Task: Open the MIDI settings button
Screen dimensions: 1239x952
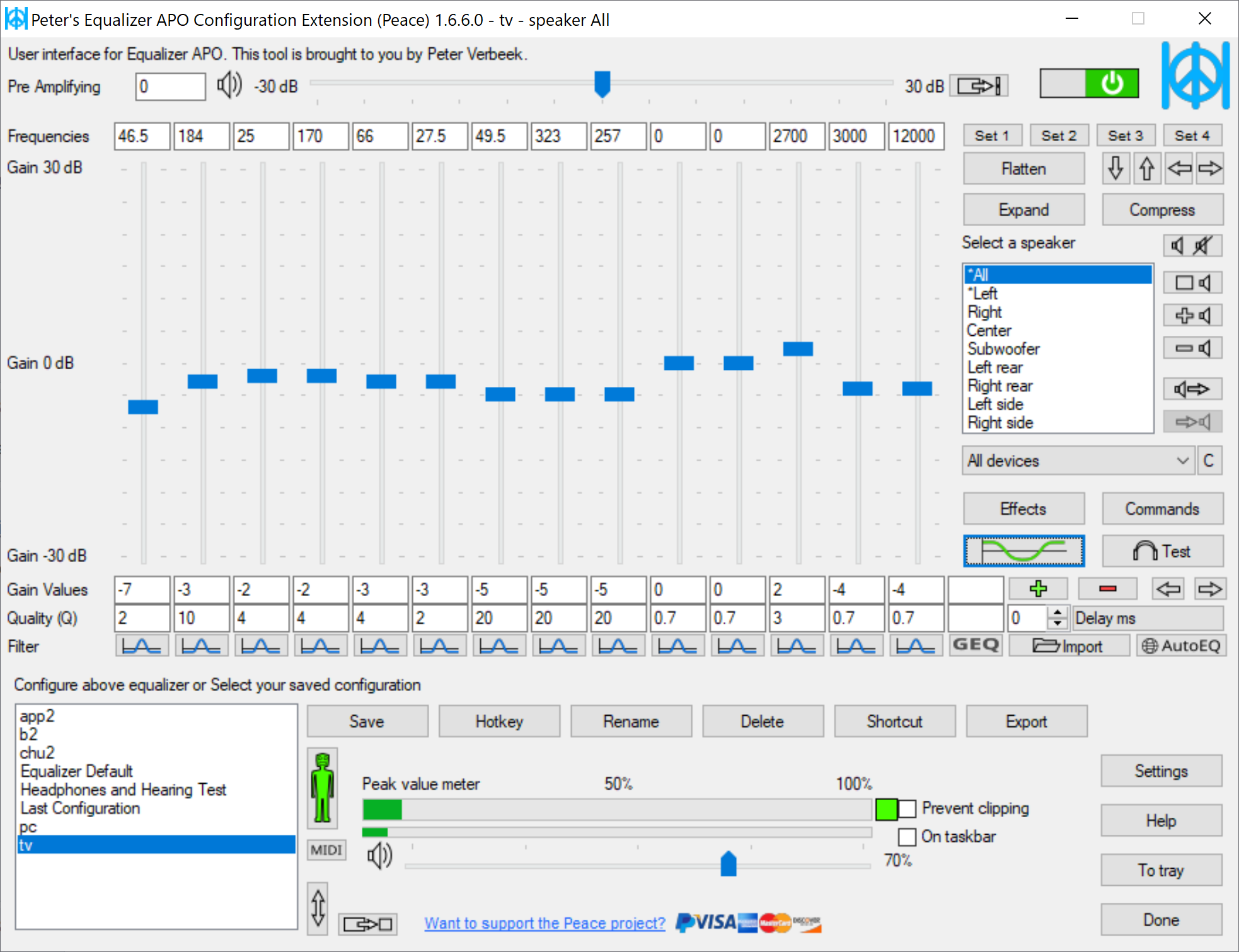Action: [326, 851]
